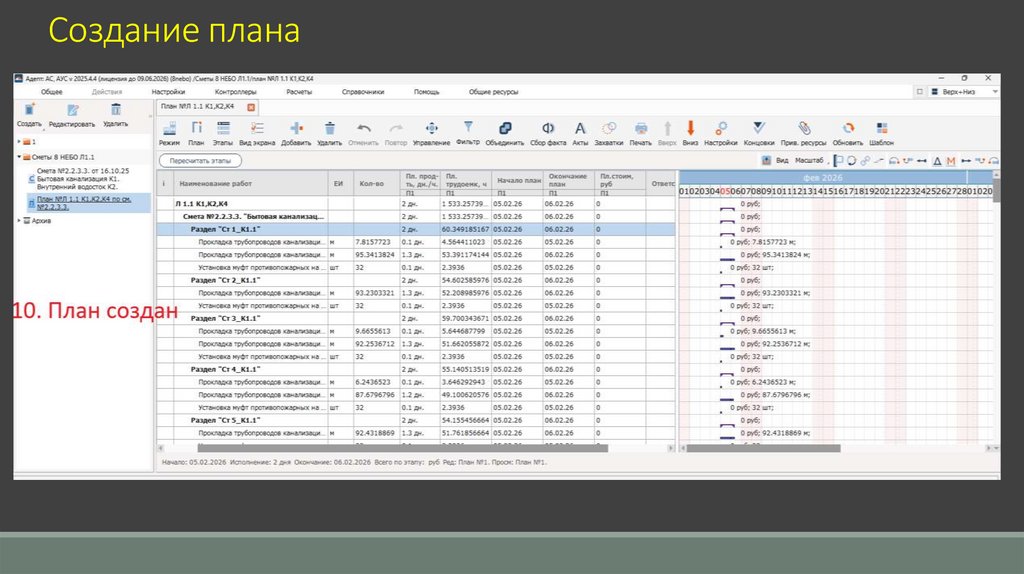Open the toolbar Настройки icon

click(721, 129)
